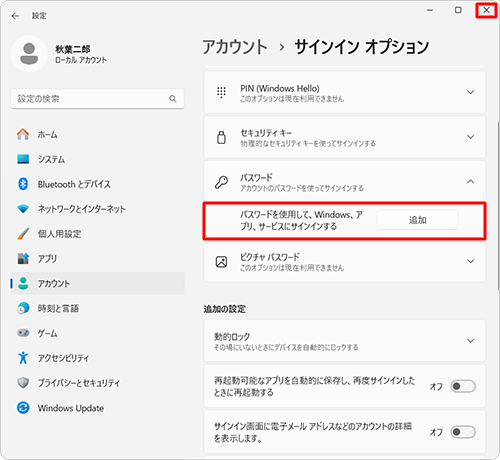Open アクセシビリティ settings category
The image size is (500, 460).
pos(97,358)
